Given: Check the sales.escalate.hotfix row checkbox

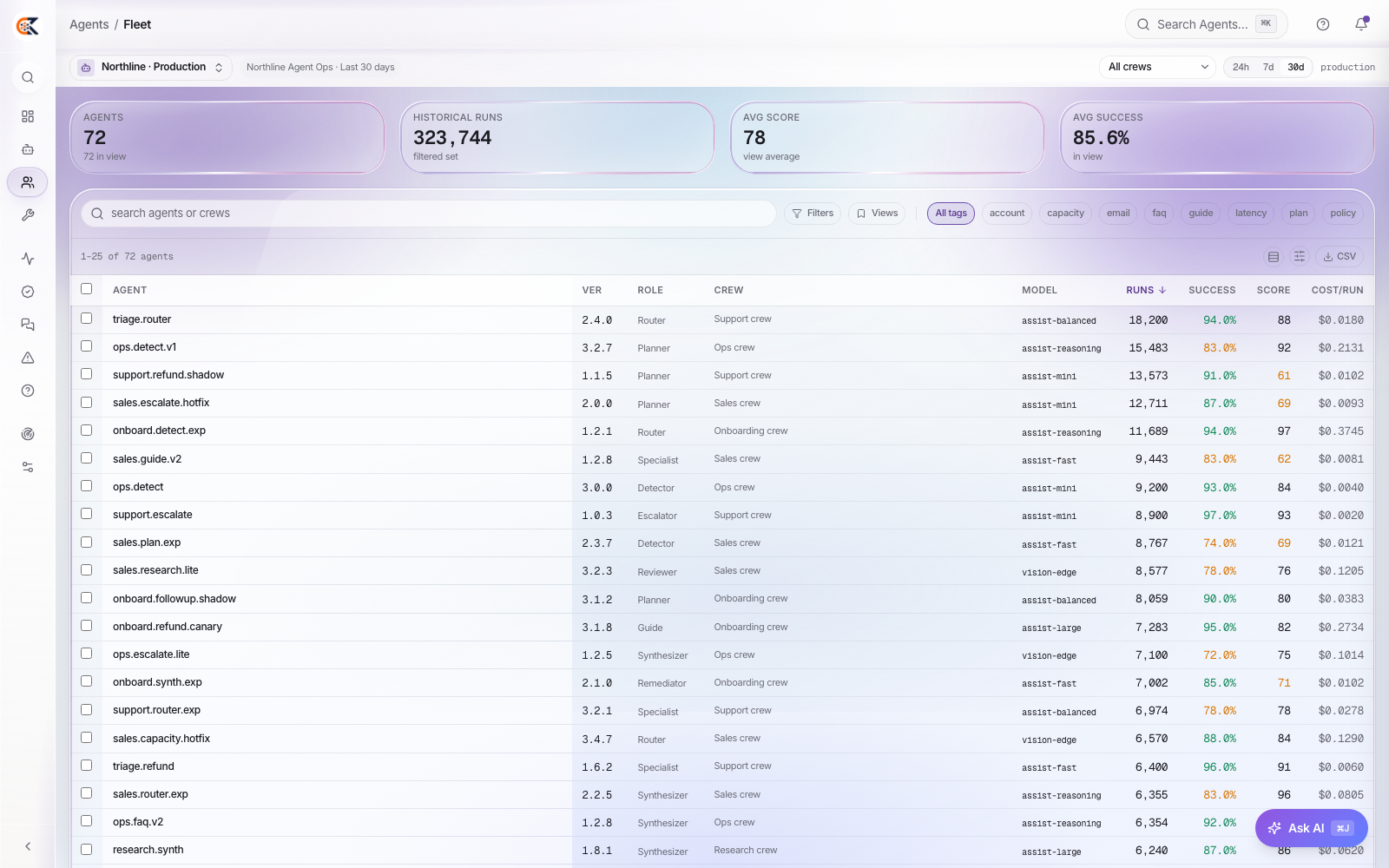Looking at the screenshot, I should click(86, 403).
